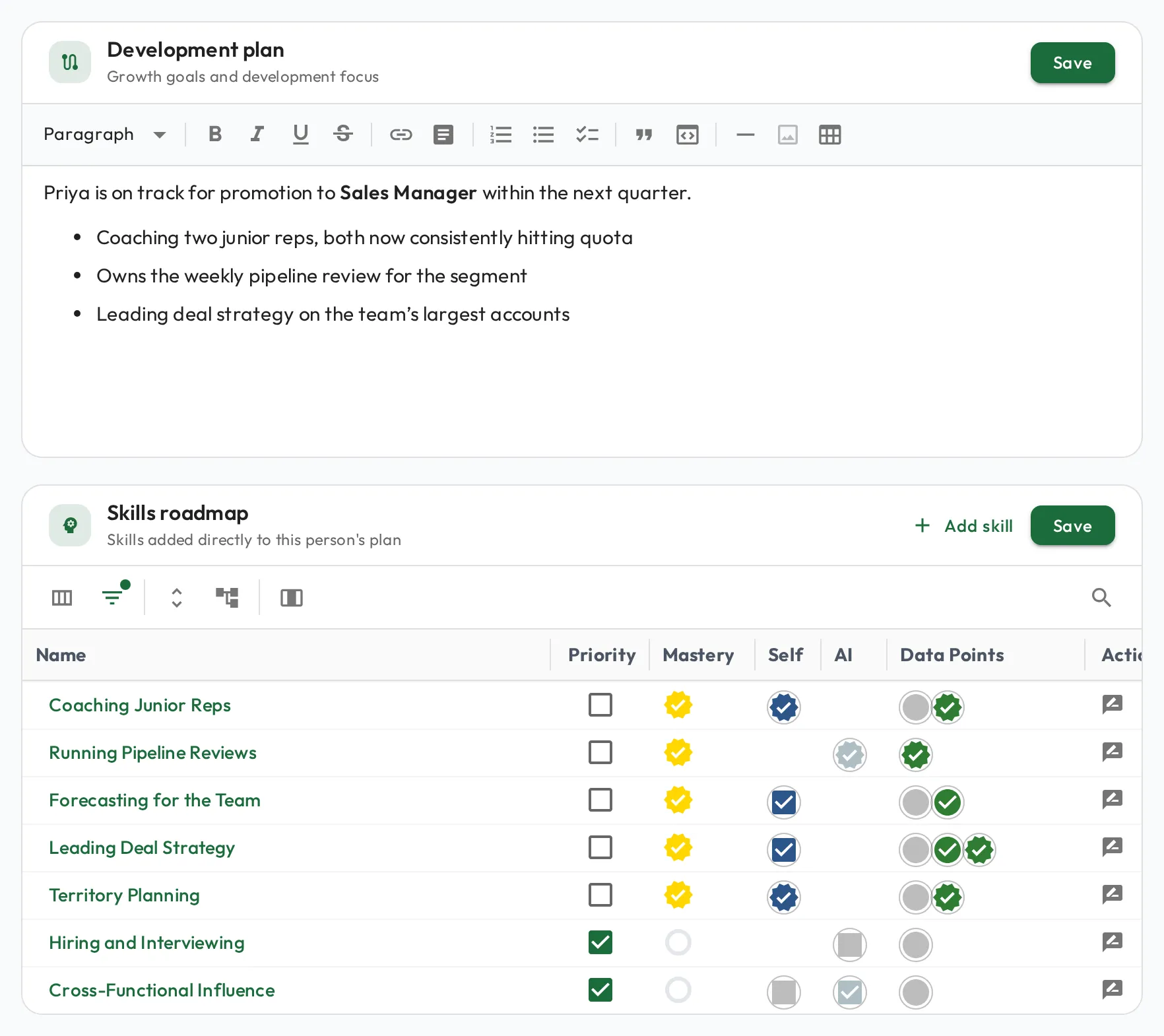Toggle the side panel layout icon

[x=292, y=598]
